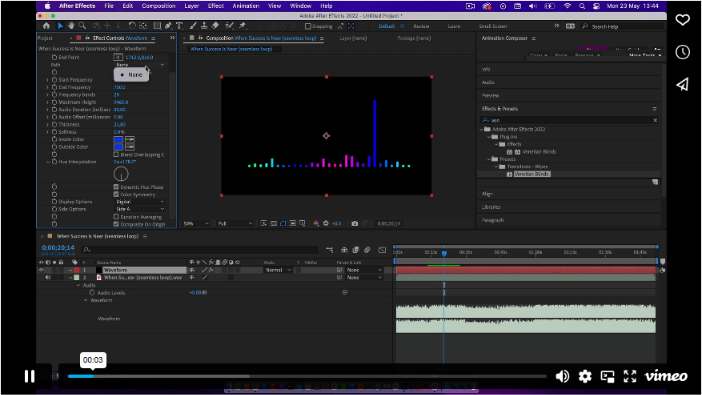Collapse the Audio group in timeline

tap(78, 285)
